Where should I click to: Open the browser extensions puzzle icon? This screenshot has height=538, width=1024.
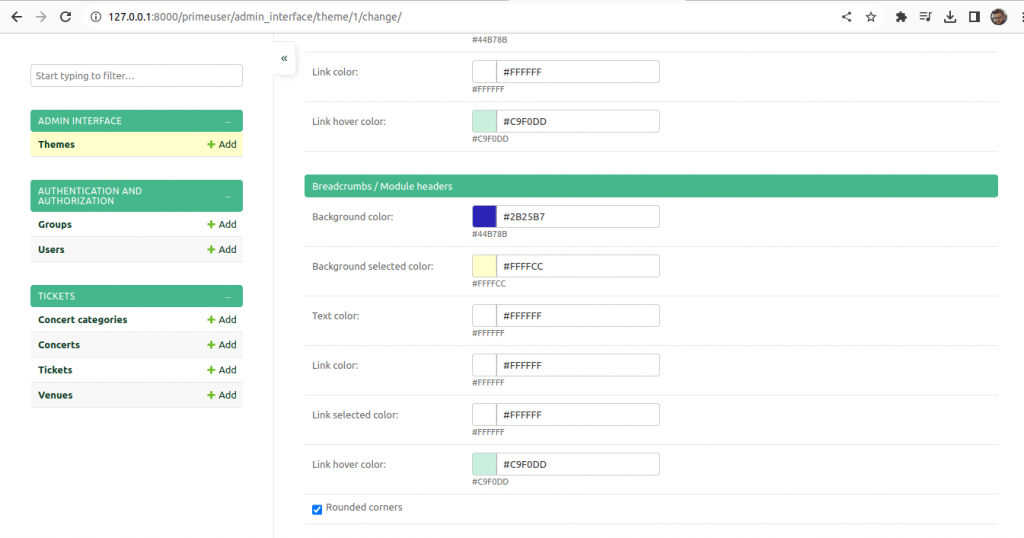point(901,17)
